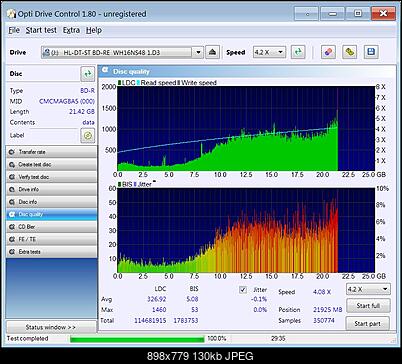Open the FE / TE test
Screen dimensions: 402x364
[51, 239]
